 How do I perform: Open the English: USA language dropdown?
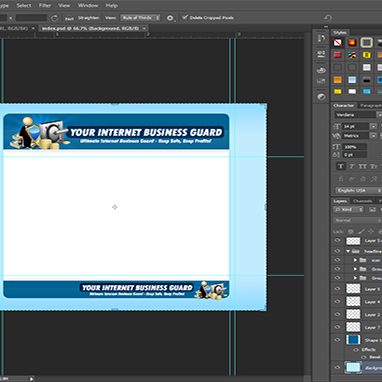point(358,190)
